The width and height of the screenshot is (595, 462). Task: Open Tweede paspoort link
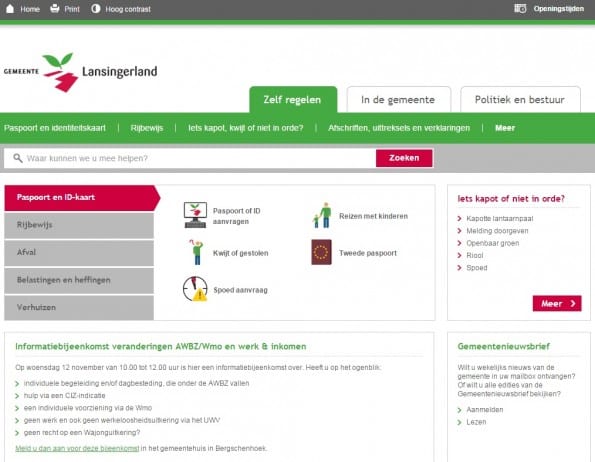(368, 253)
